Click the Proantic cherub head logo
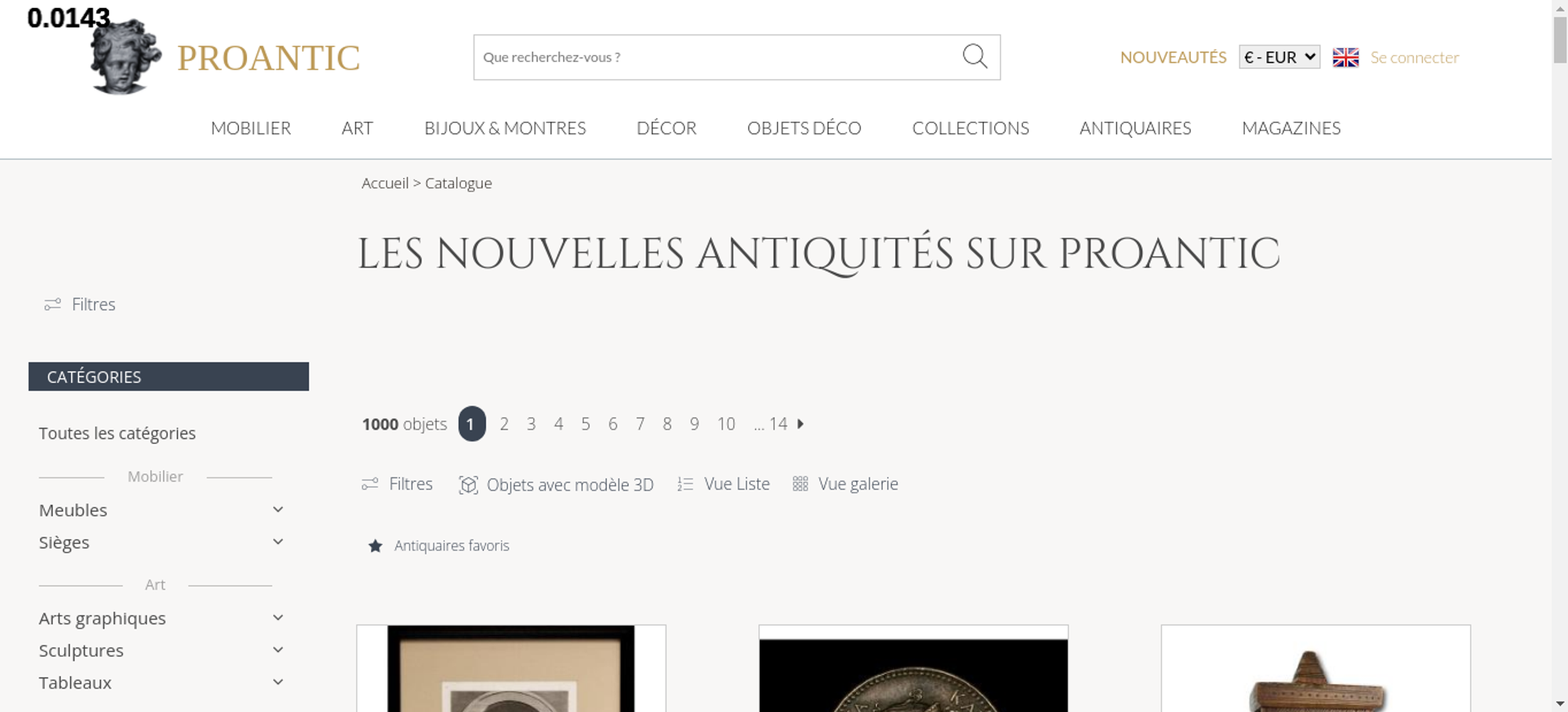This screenshot has height=712, width=1568. coord(125,56)
